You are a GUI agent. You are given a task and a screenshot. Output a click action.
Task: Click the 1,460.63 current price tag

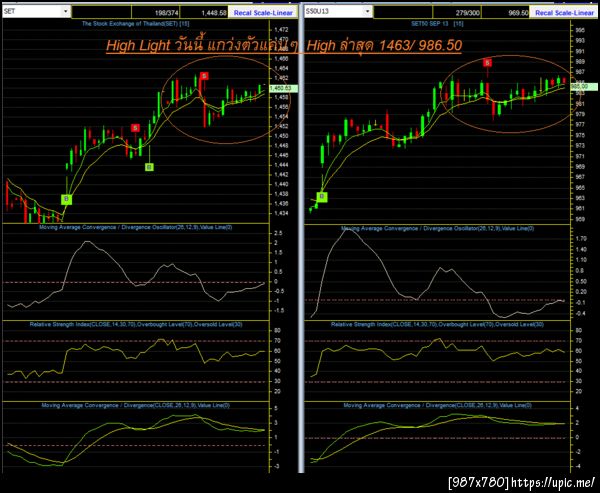(283, 88)
